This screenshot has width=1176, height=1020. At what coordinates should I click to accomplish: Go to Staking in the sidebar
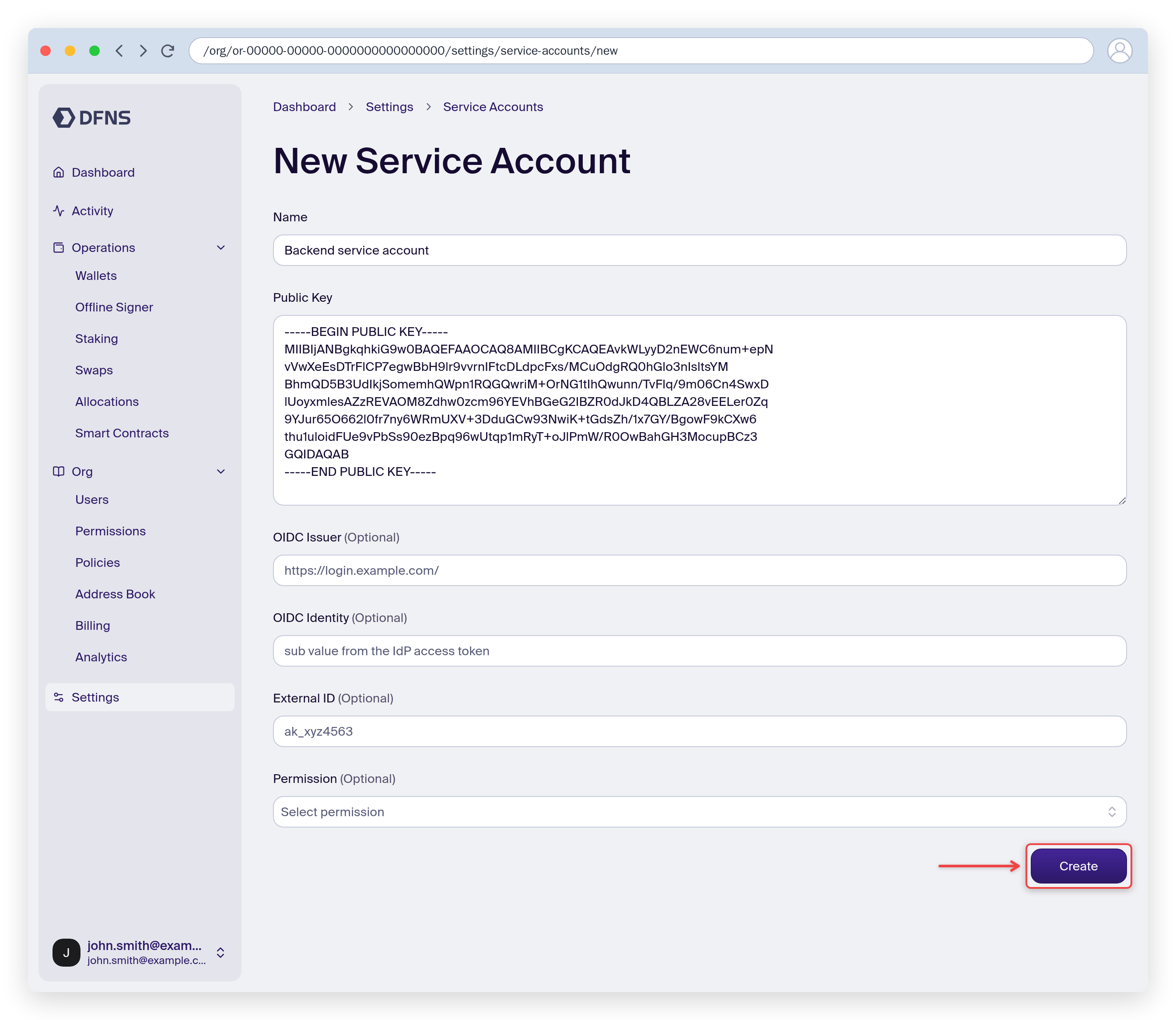pyautogui.click(x=96, y=339)
